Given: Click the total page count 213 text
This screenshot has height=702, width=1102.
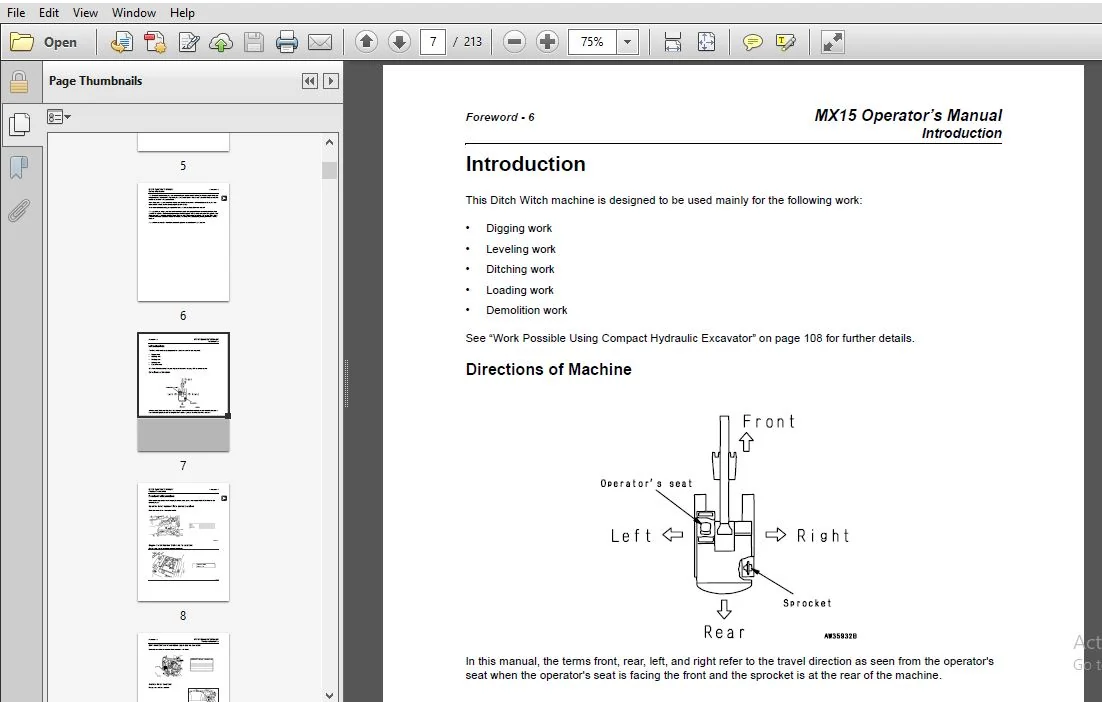Looking at the screenshot, I should click(472, 42).
